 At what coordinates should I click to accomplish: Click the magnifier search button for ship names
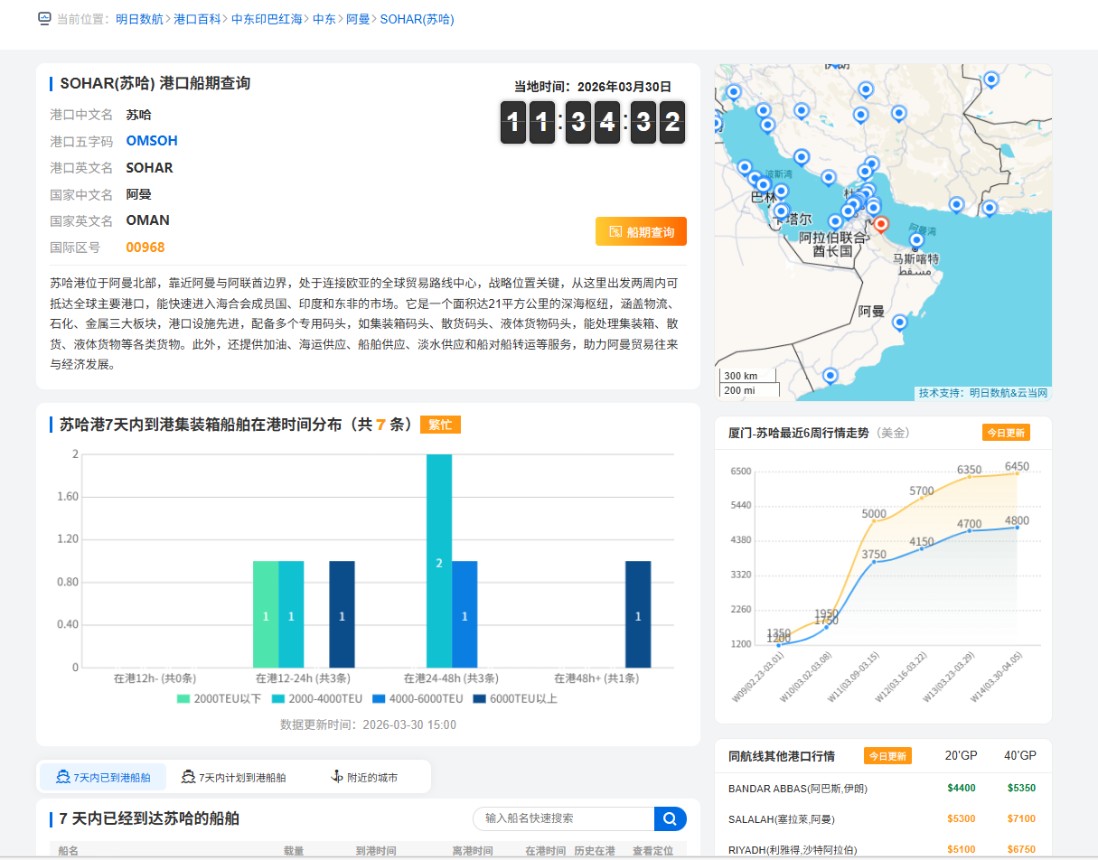(x=670, y=818)
